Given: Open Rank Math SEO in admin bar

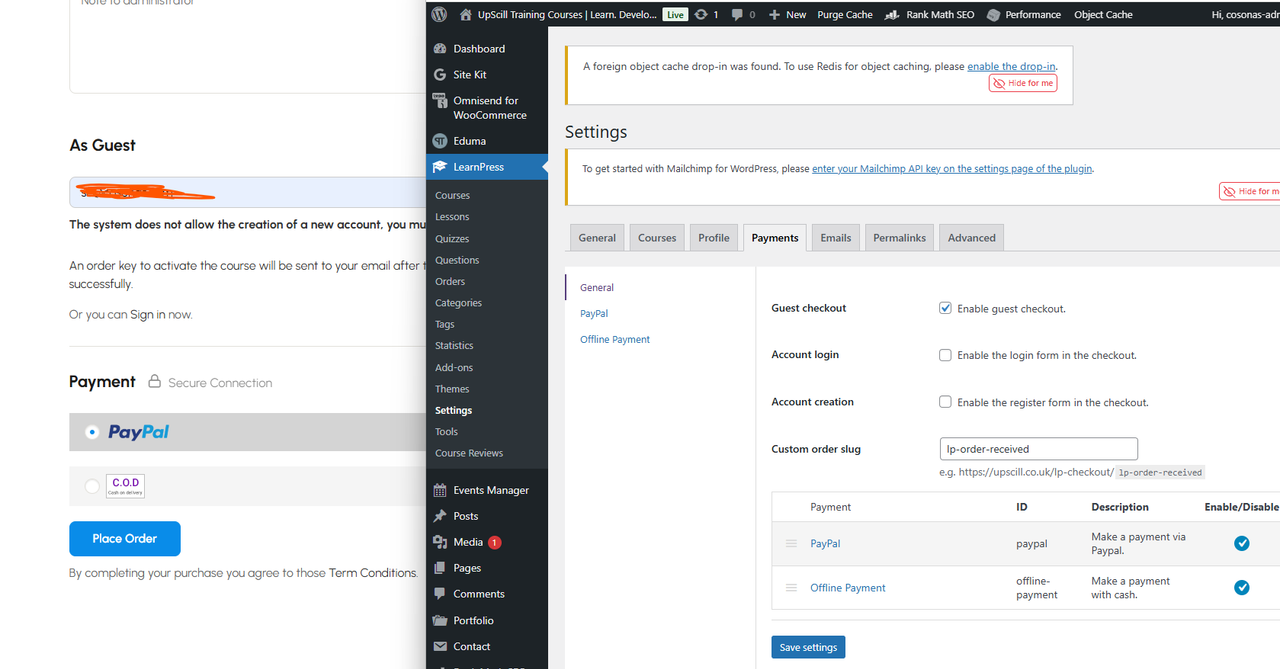Looking at the screenshot, I should (x=929, y=14).
